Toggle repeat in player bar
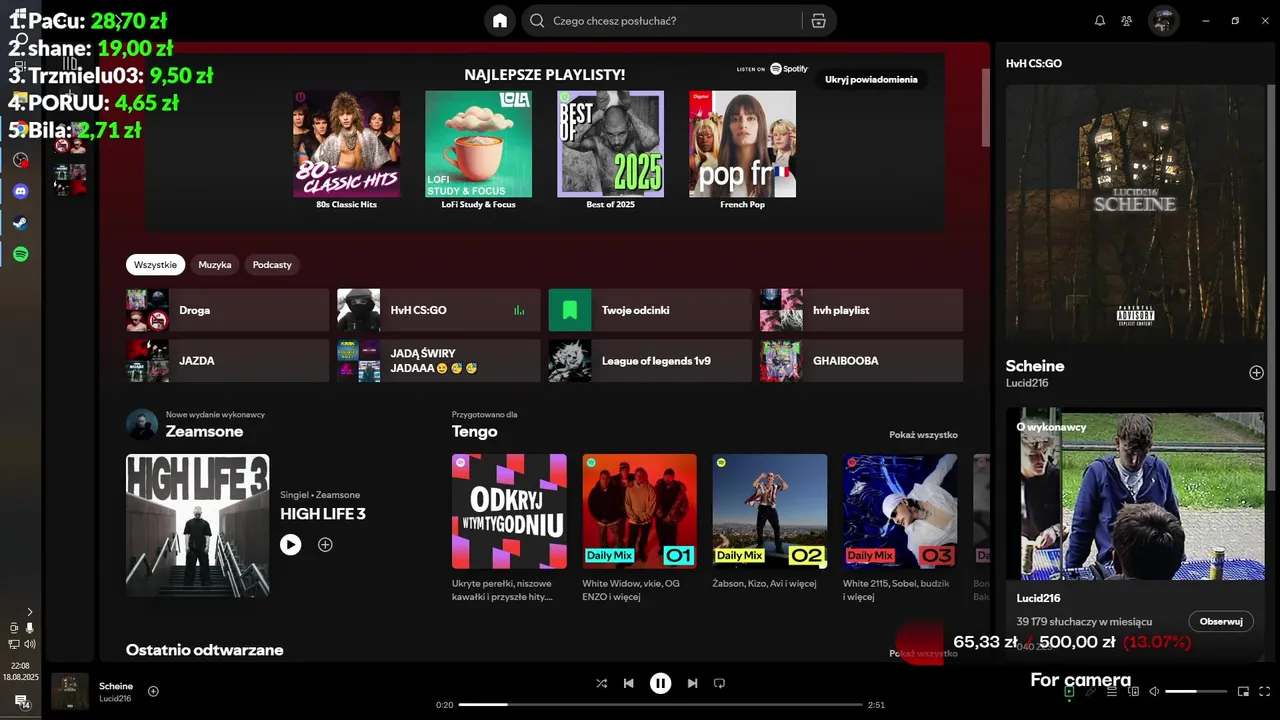The width and height of the screenshot is (1280, 720). tap(719, 684)
